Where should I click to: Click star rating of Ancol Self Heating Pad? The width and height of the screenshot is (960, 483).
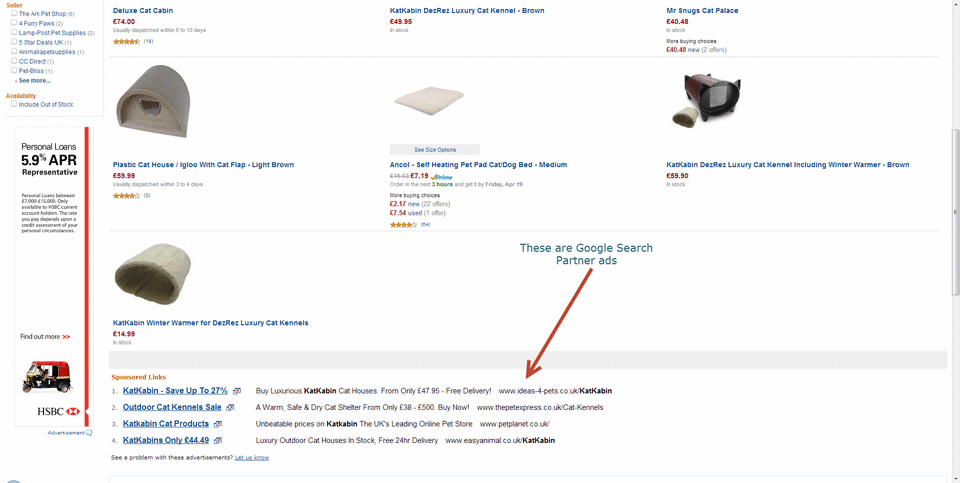click(403, 225)
